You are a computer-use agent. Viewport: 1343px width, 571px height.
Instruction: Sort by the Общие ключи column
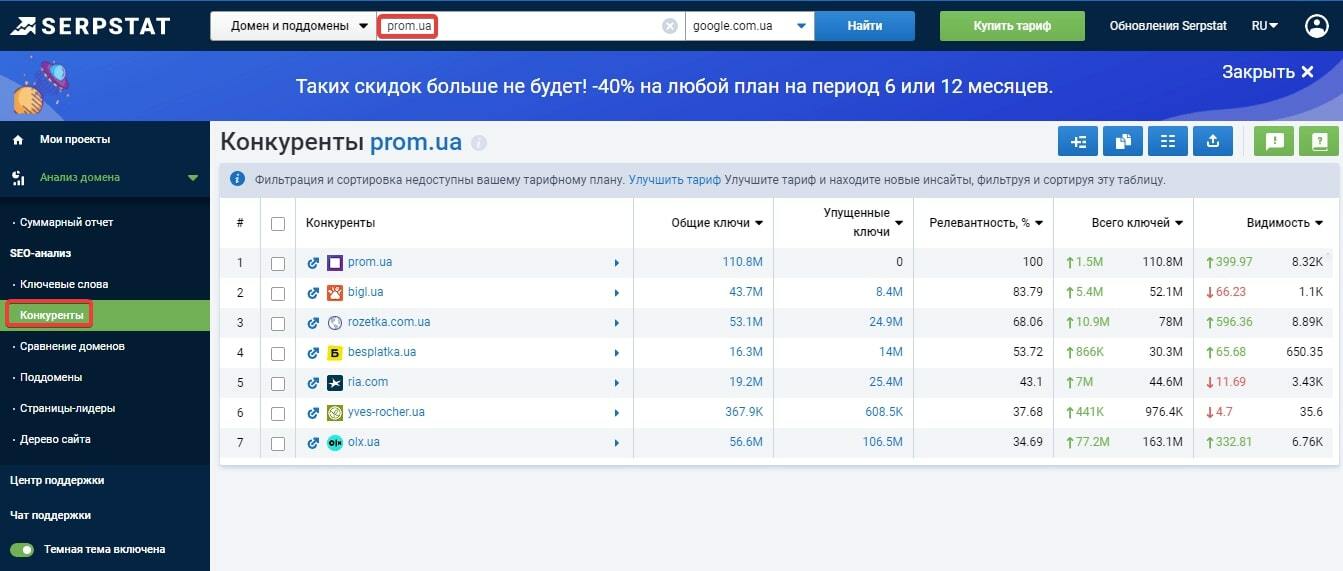click(x=717, y=223)
